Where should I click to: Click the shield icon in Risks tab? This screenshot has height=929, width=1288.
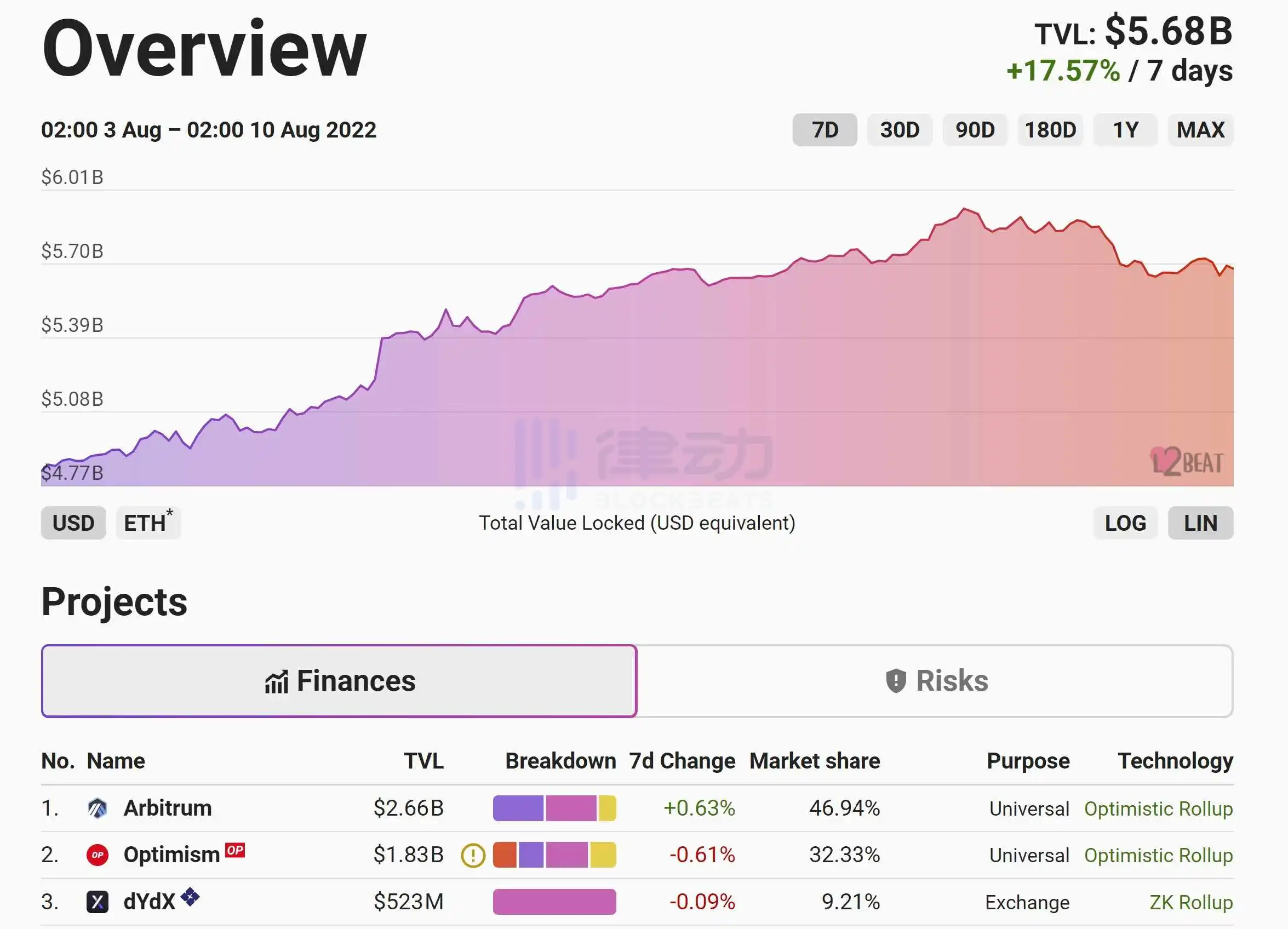point(896,681)
